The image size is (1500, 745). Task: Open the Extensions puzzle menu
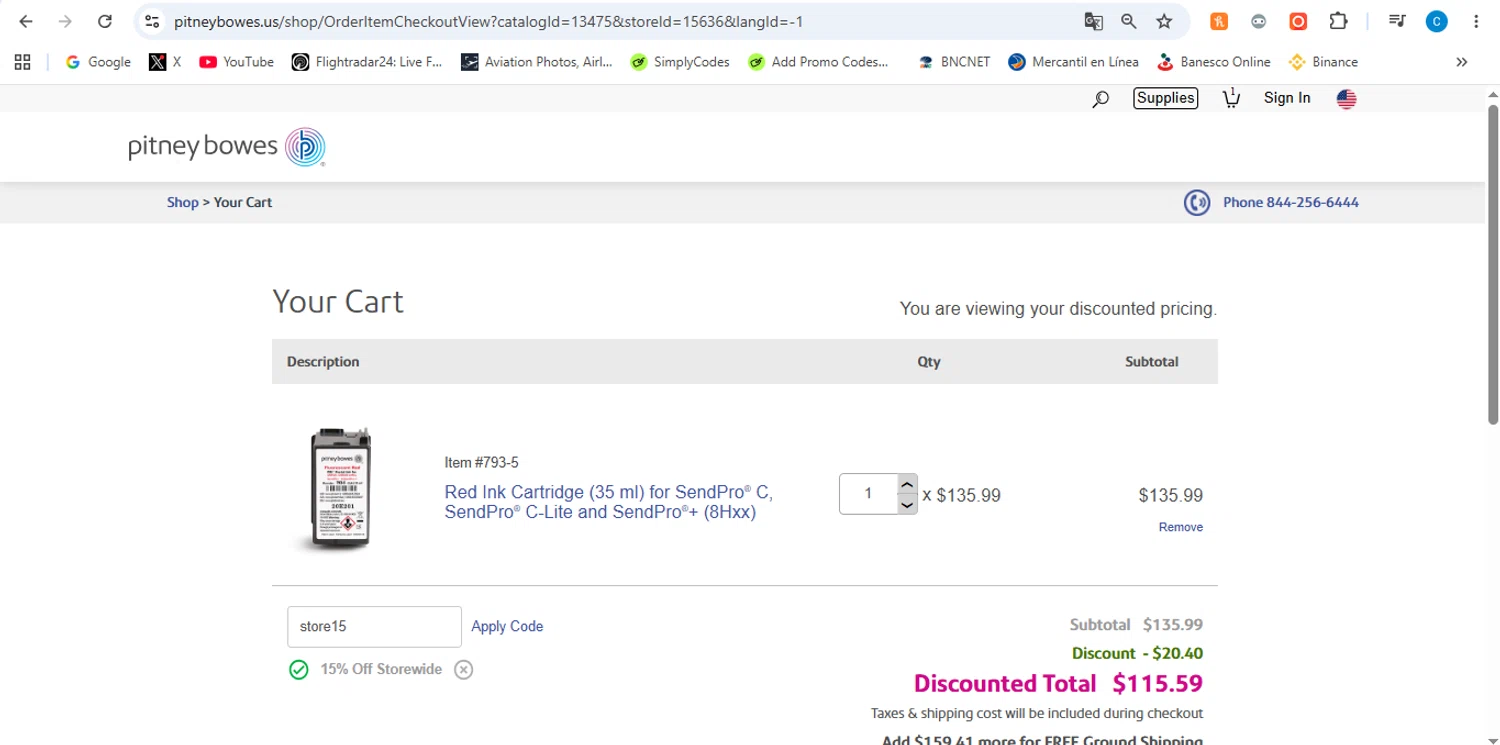click(1338, 21)
